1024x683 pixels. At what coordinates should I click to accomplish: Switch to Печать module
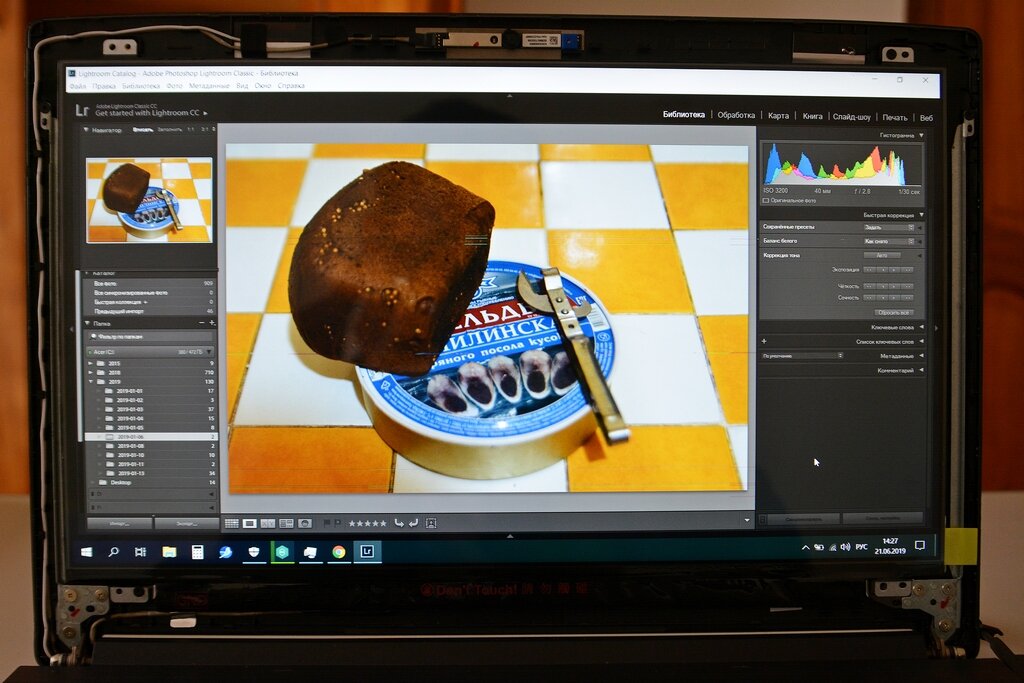(895, 118)
